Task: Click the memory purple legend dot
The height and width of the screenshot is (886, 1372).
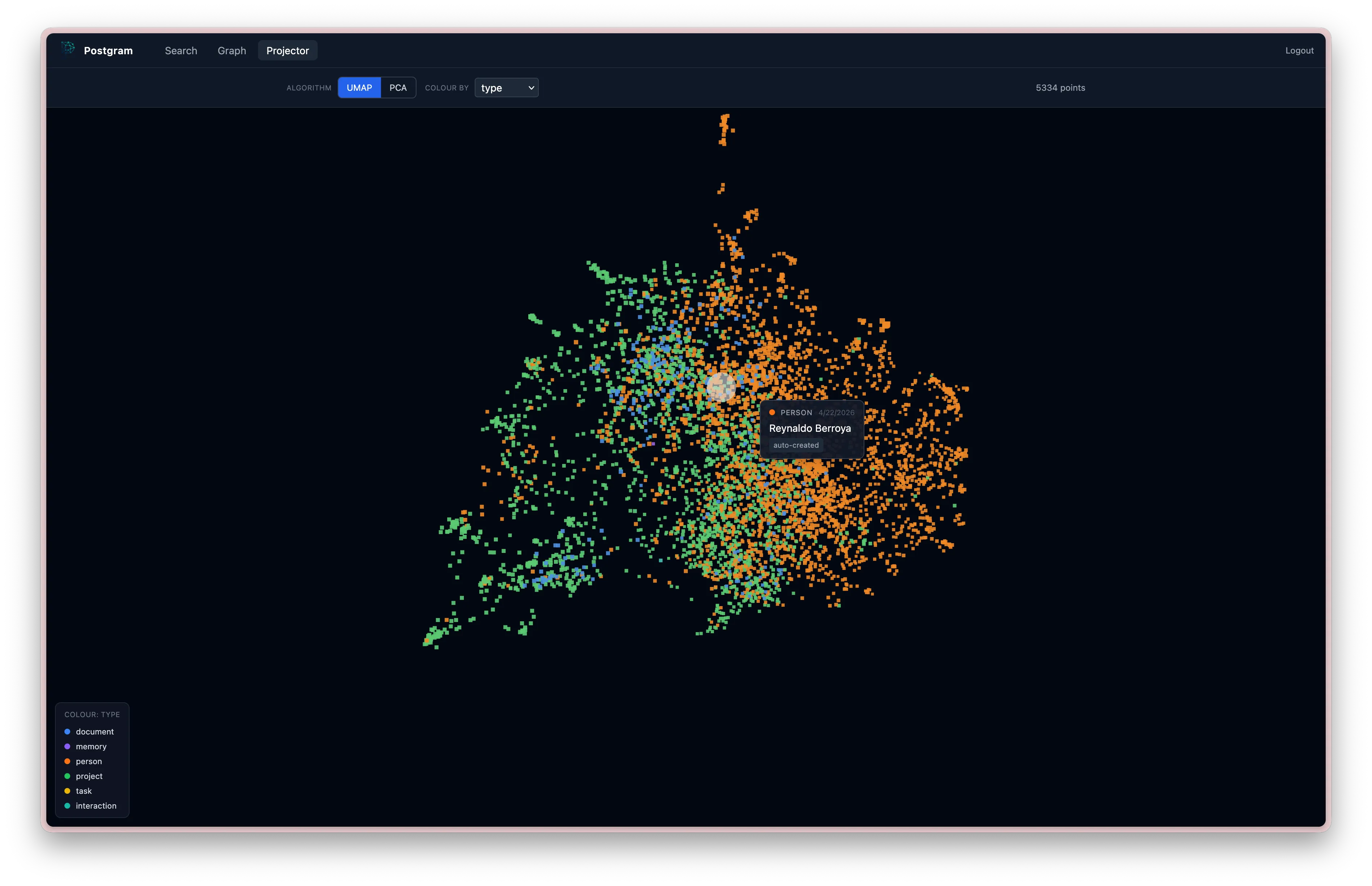Action: coord(67,746)
